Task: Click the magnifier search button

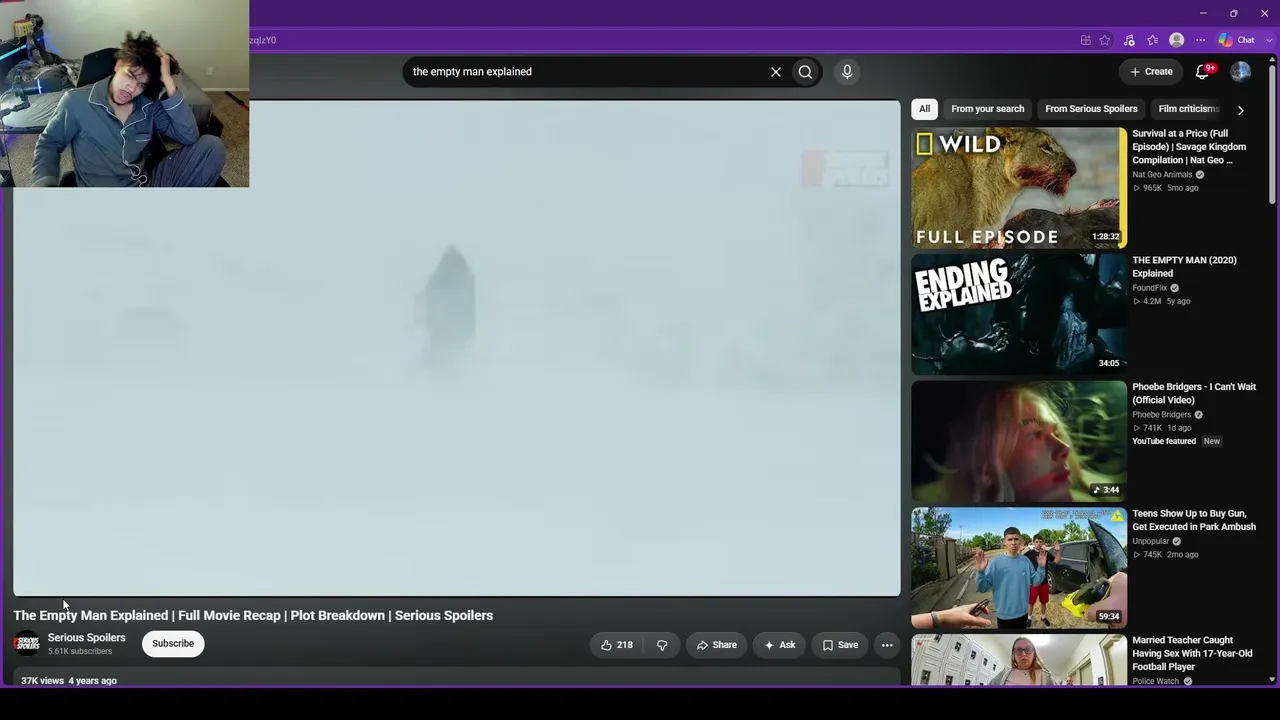Action: (805, 72)
